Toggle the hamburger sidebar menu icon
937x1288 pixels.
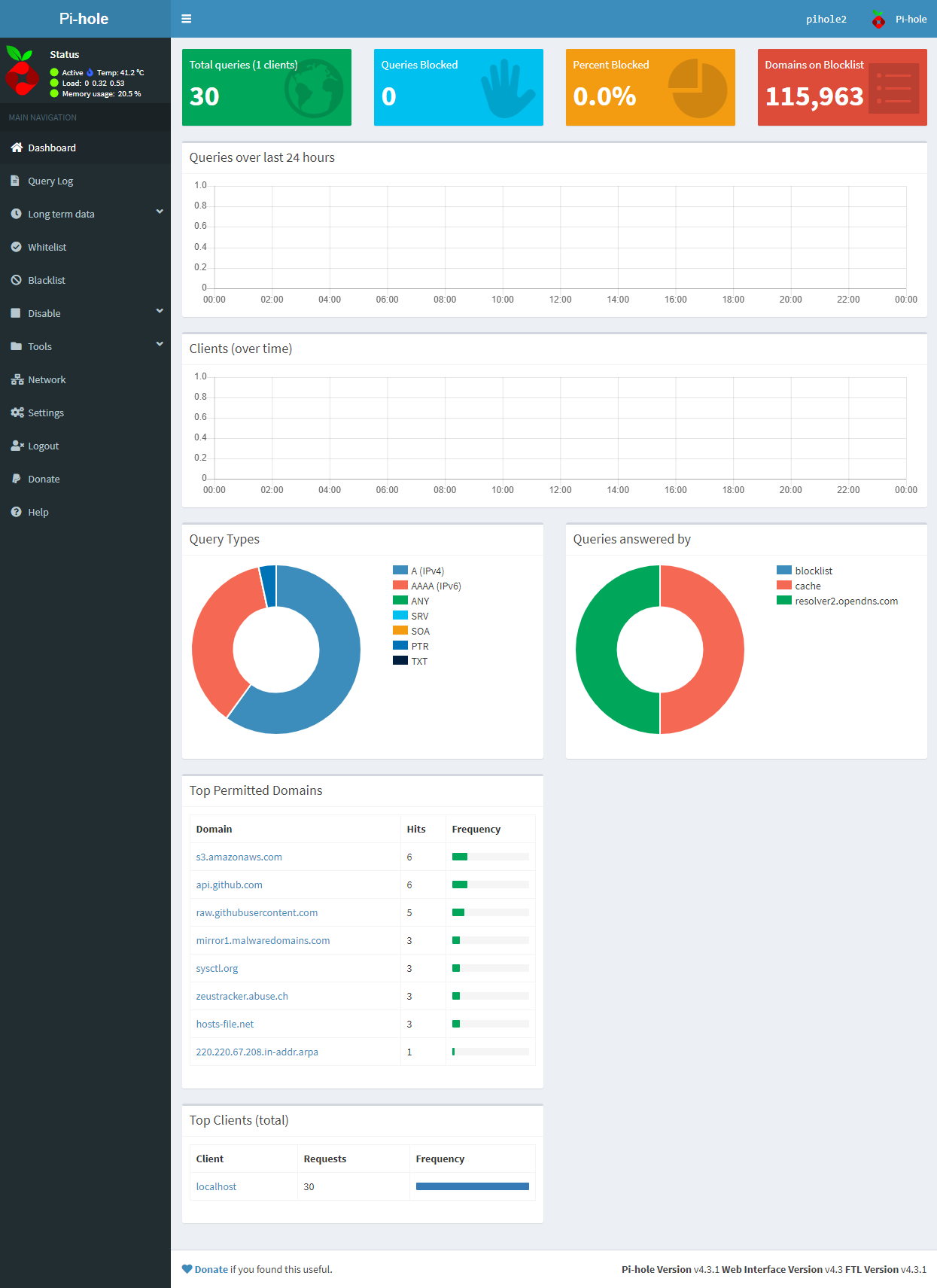187,19
